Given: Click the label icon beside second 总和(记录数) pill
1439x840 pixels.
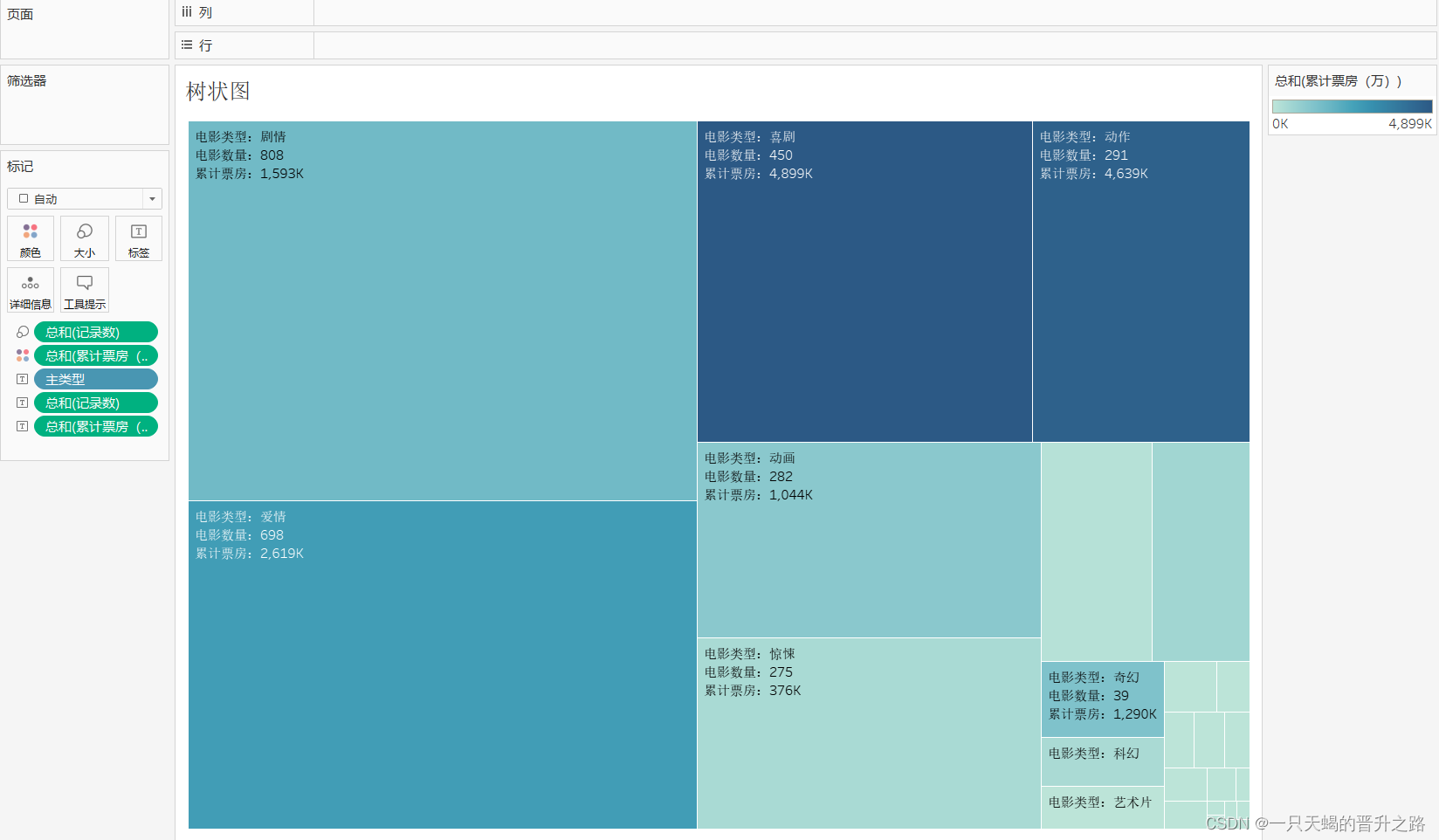Looking at the screenshot, I should pyautogui.click(x=23, y=403).
